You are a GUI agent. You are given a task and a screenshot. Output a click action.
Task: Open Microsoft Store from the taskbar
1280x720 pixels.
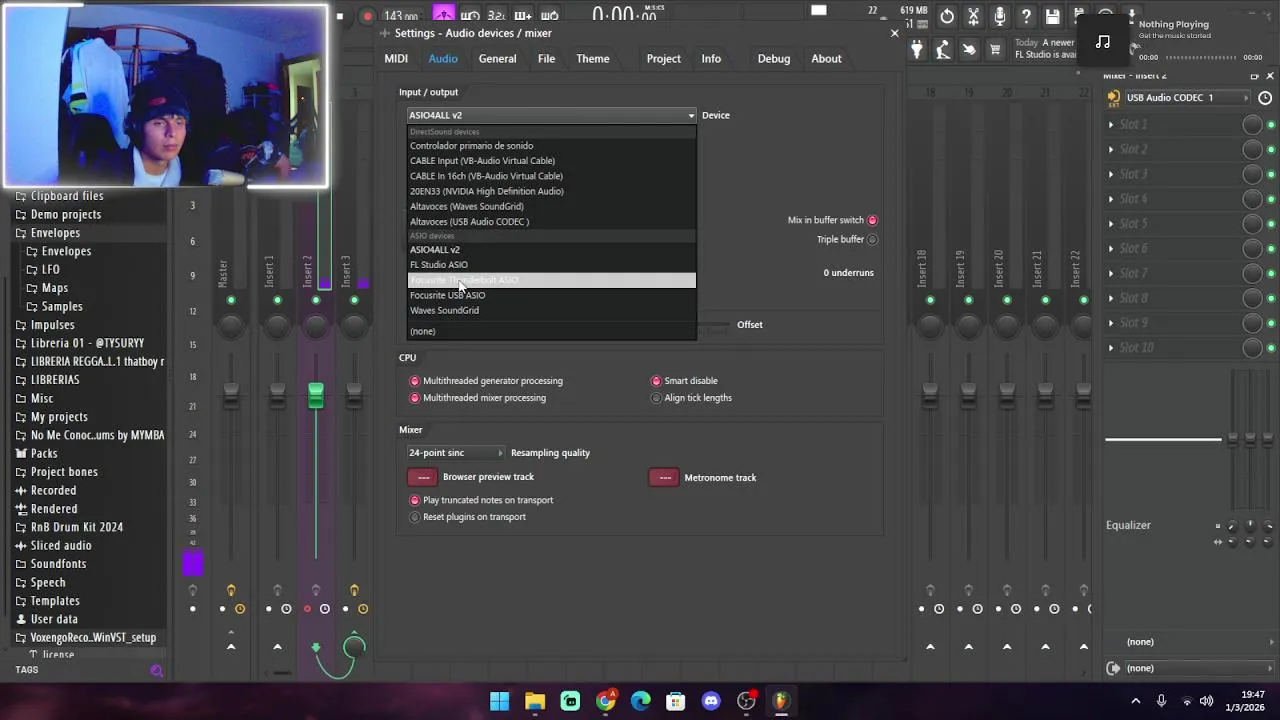click(x=676, y=701)
